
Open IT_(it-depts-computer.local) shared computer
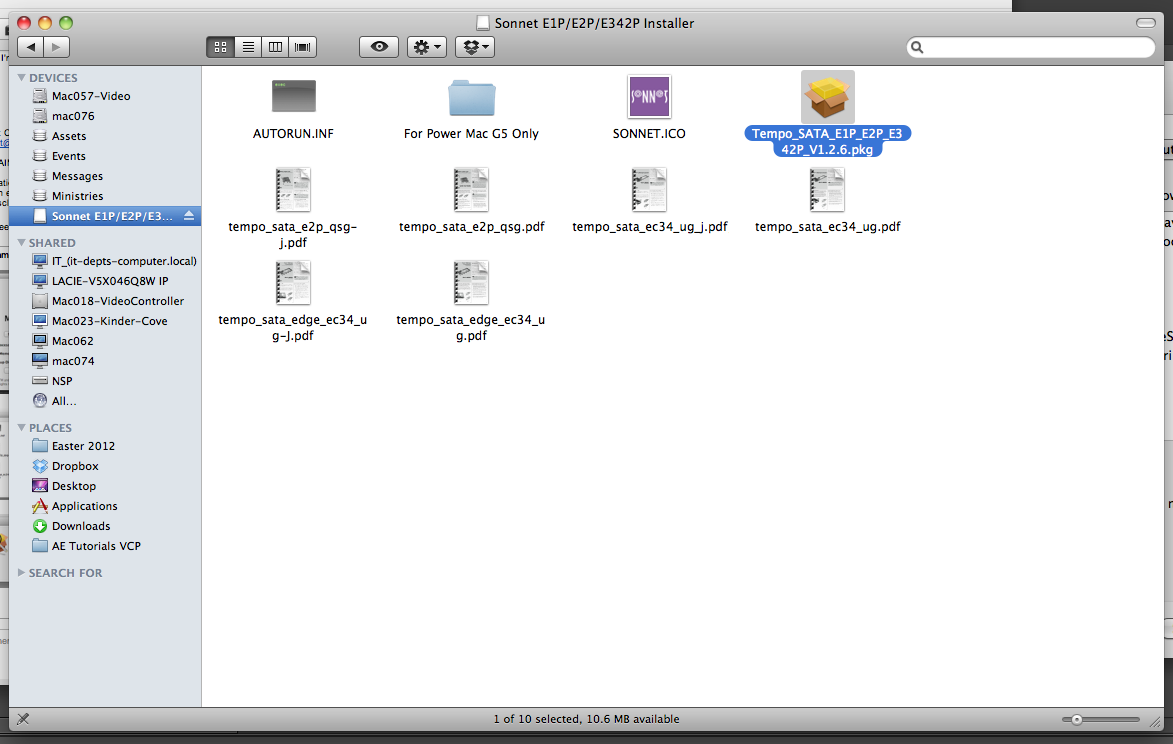[105, 261]
